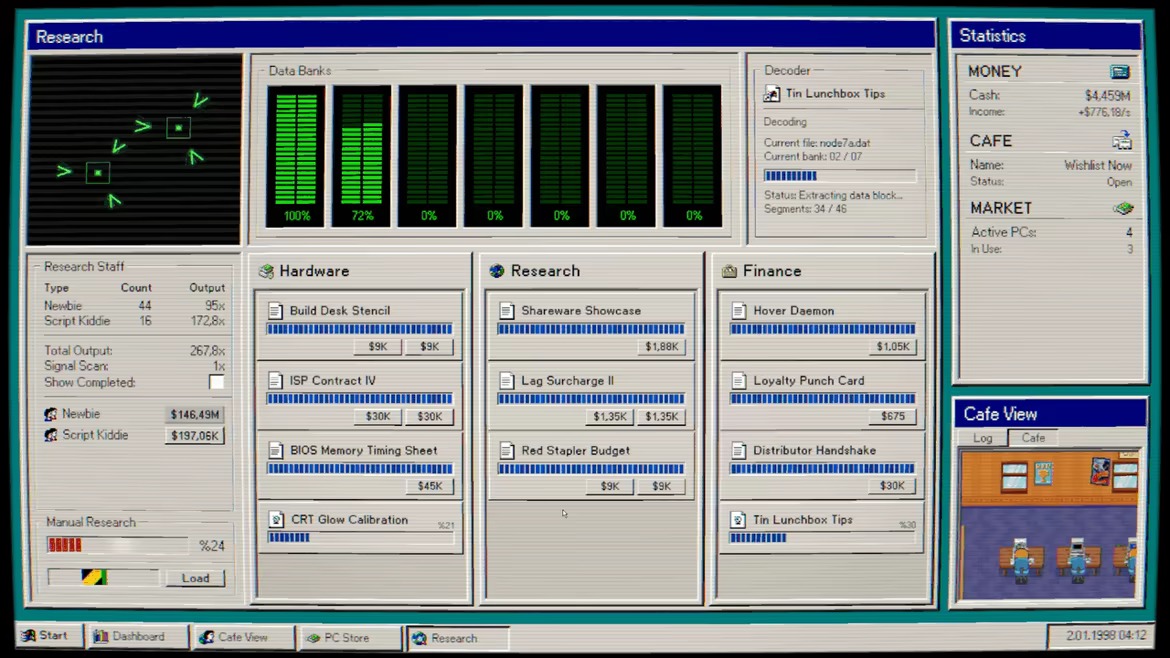1170x658 pixels.
Task: Click the PC Store taskbar icon
Action: pos(313,638)
